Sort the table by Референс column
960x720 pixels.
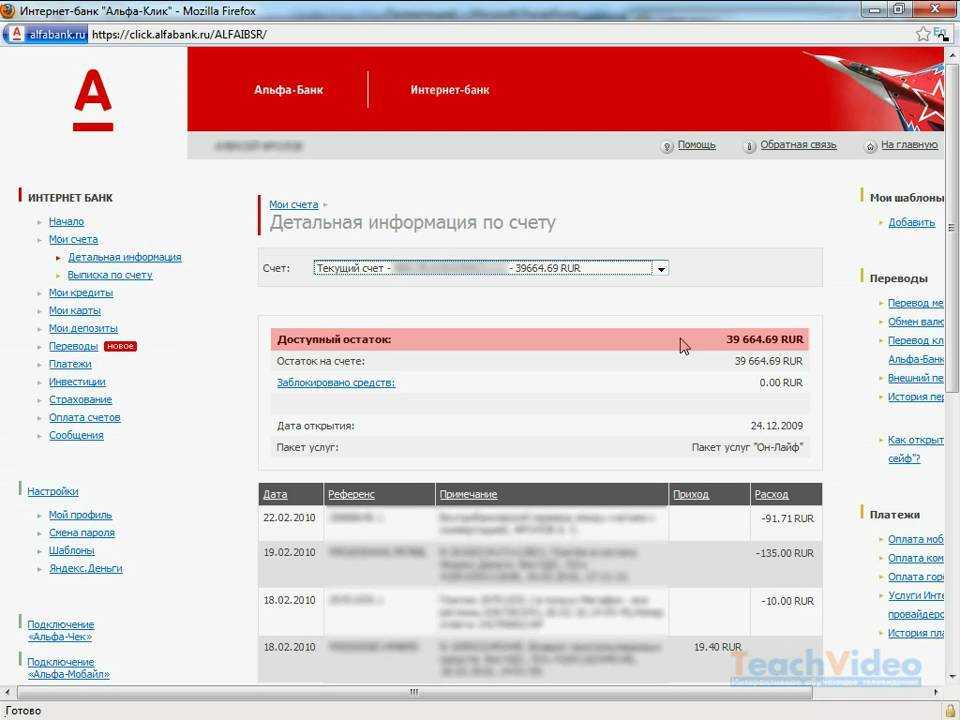(x=351, y=495)
